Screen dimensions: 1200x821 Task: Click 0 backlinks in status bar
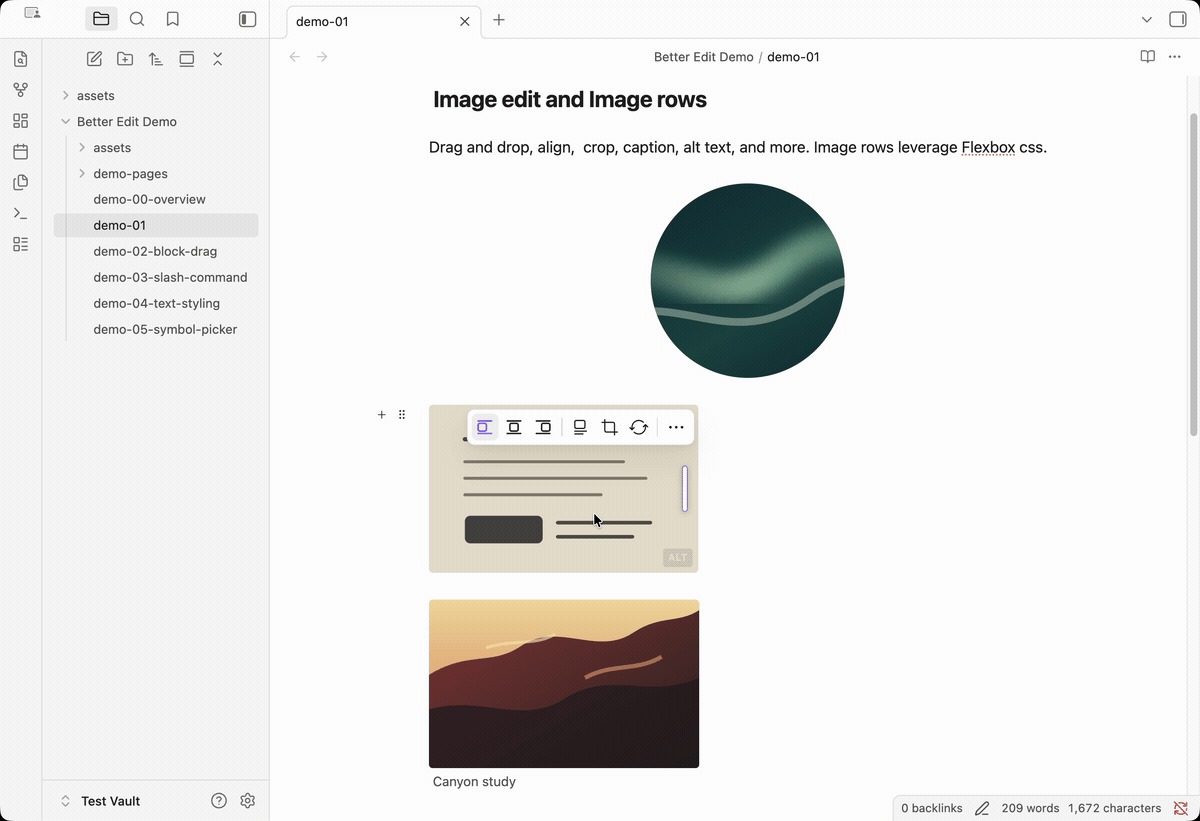click(932, 808)
